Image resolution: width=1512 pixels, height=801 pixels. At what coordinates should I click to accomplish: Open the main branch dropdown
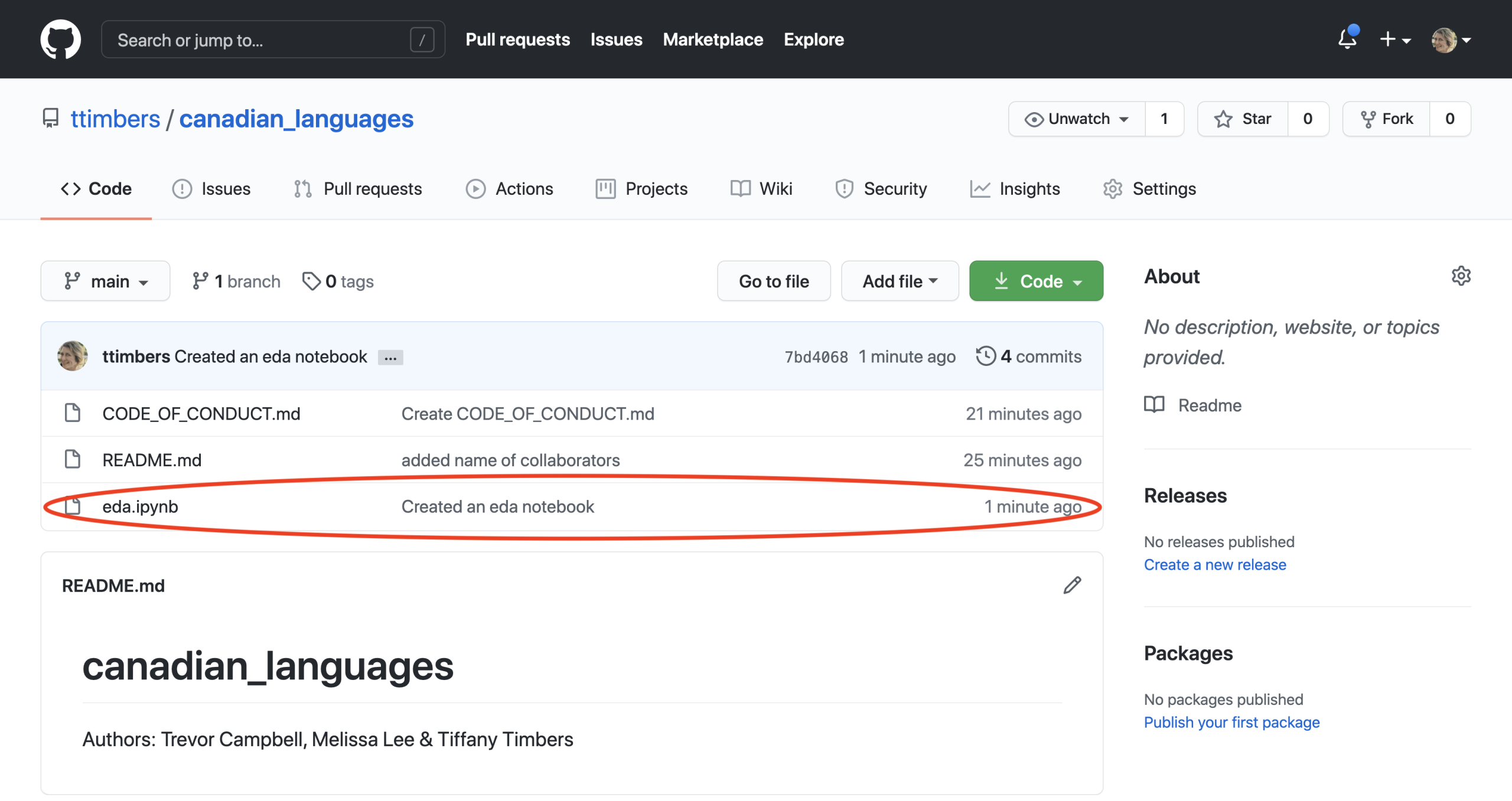(x=105, y=281)
